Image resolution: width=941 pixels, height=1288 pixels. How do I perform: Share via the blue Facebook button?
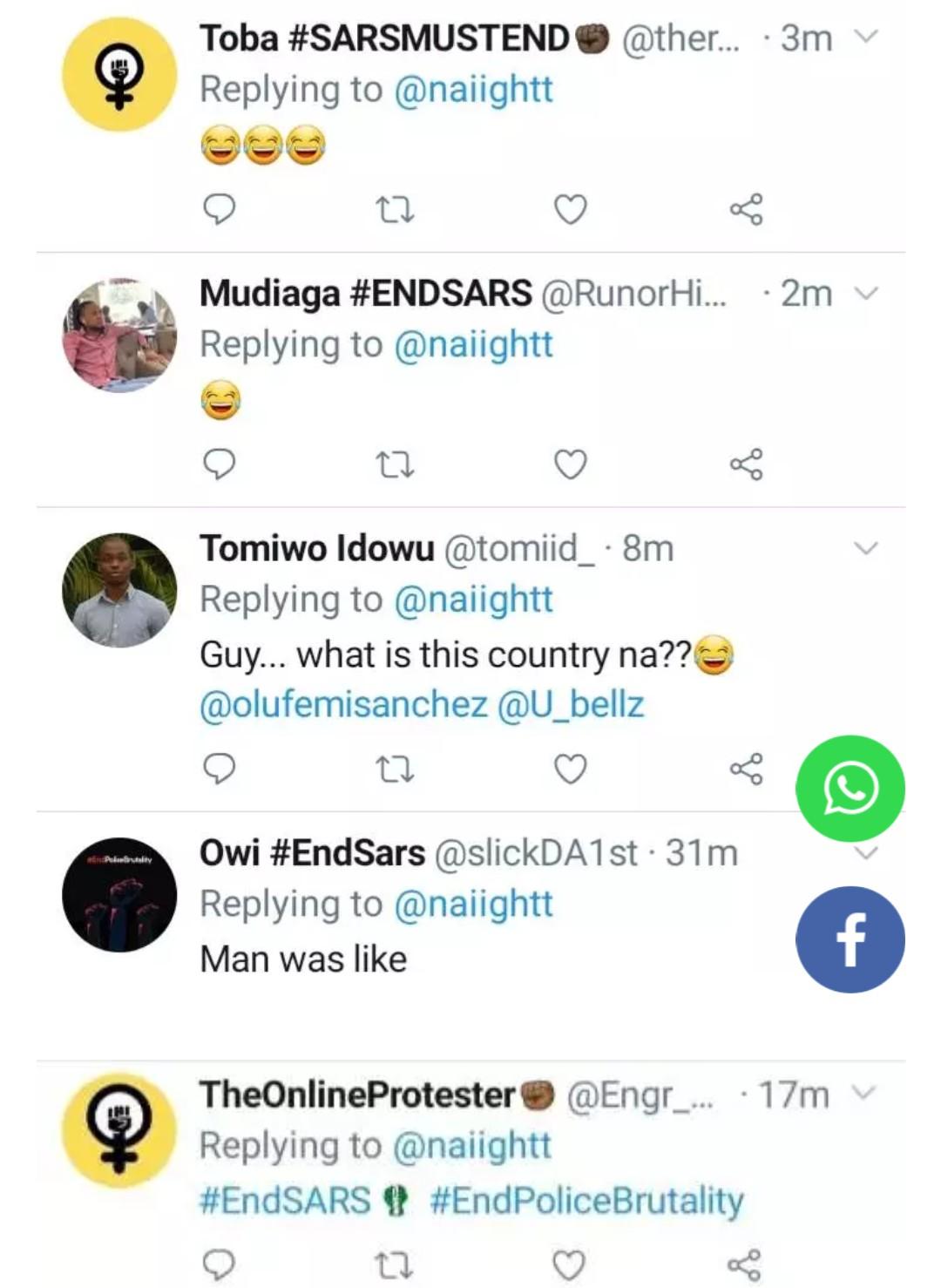click(850, 939)
